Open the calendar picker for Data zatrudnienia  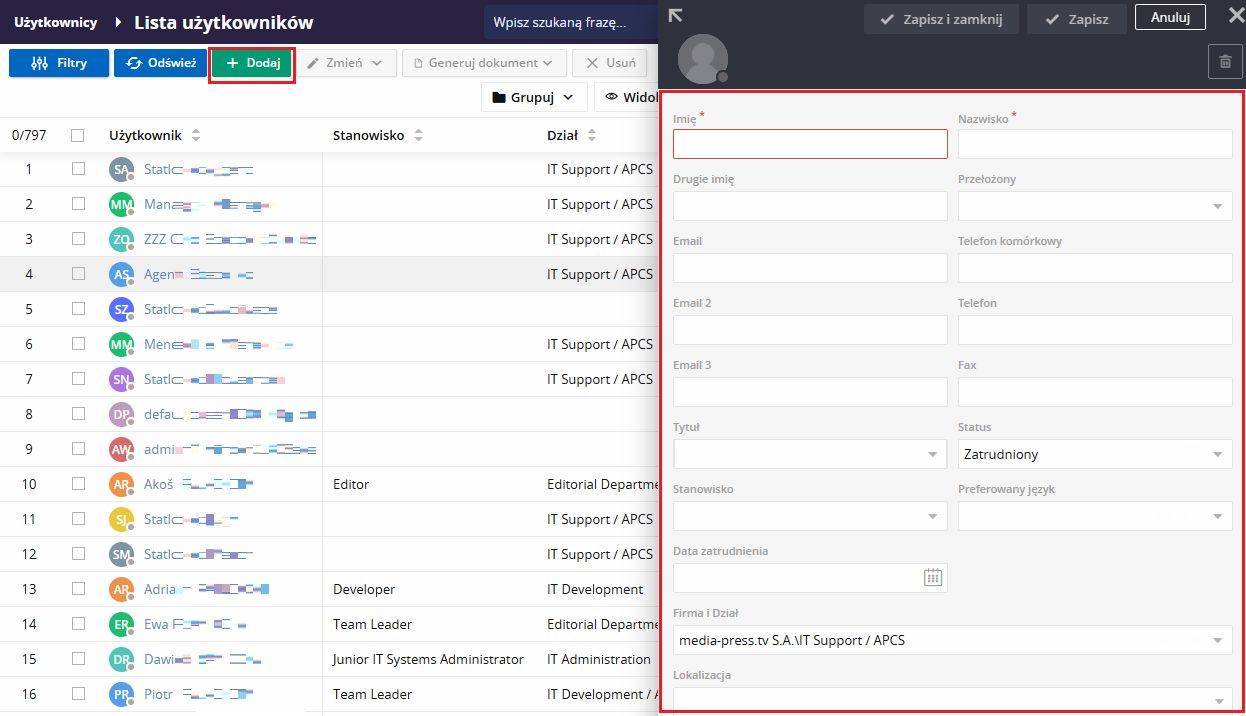932,577
